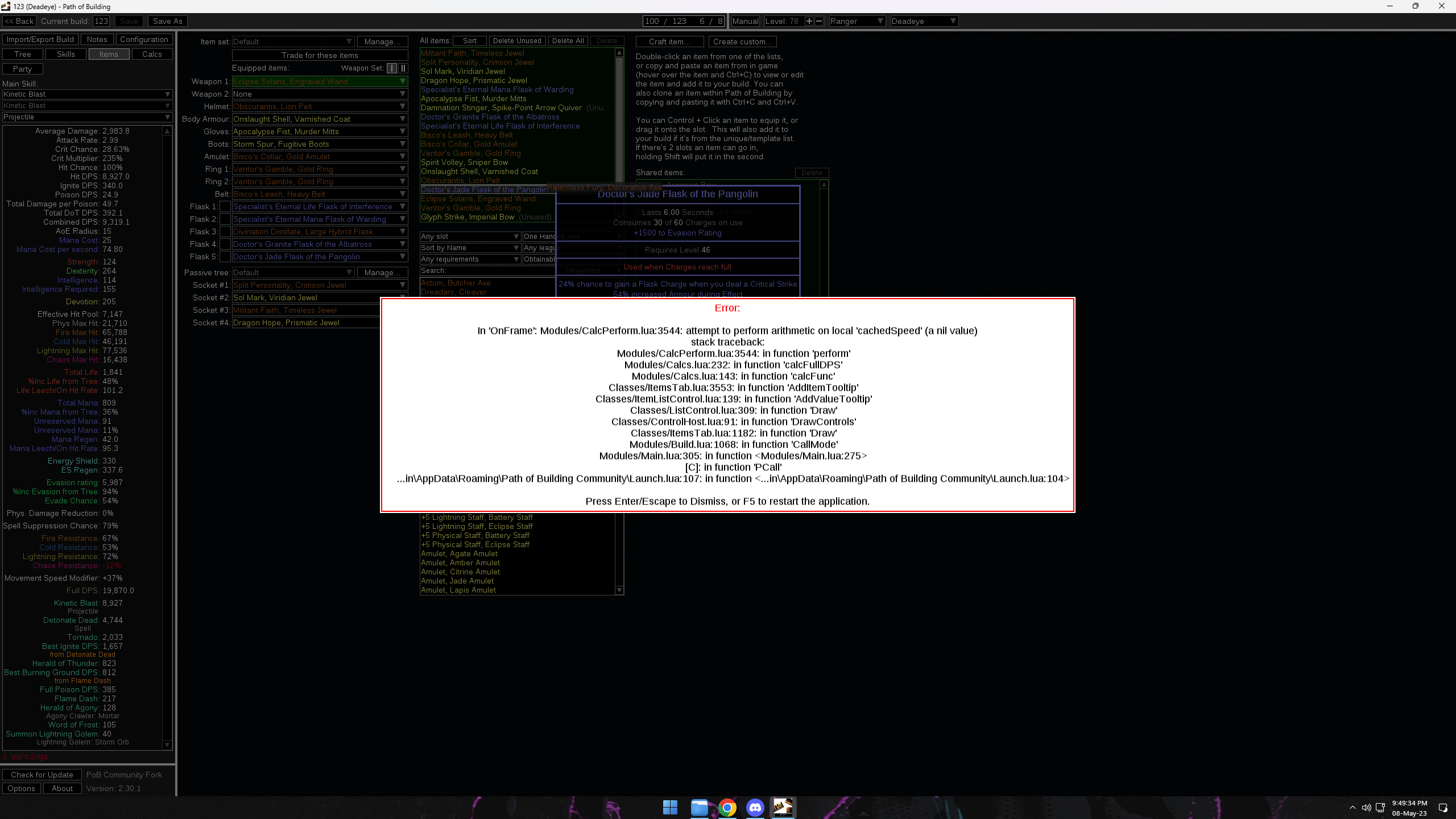The height and width of the screenshot is (819, 1456).
Task: Click the Craft item button
Action: (669, 42)
